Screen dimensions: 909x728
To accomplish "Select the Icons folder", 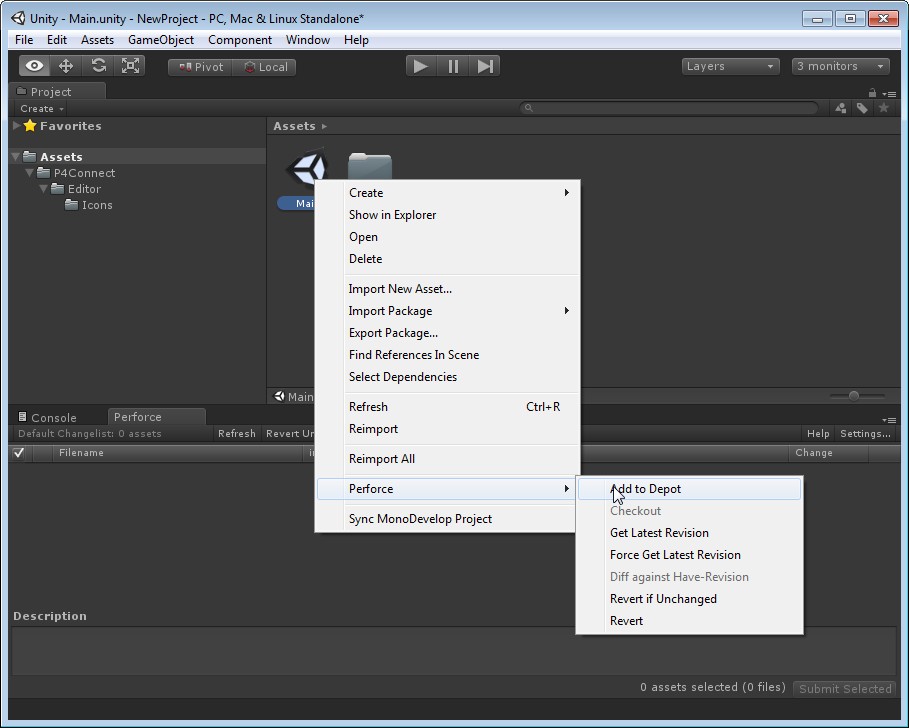I will [89, 205].
